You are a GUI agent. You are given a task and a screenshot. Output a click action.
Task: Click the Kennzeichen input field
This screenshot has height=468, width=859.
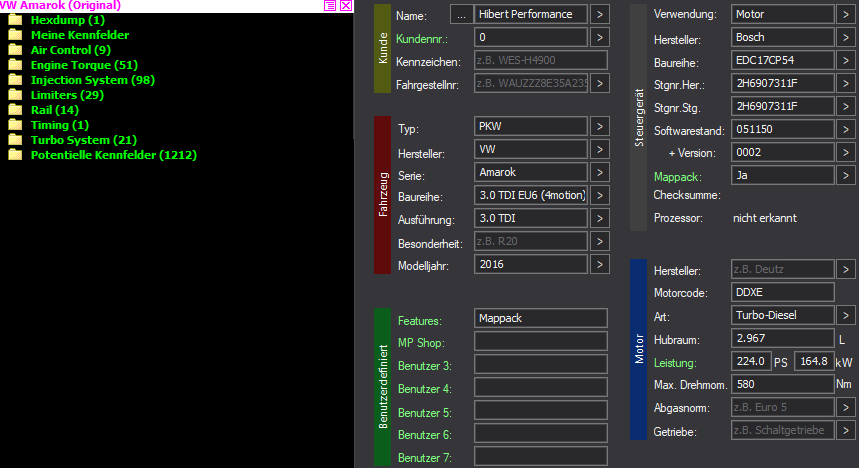pyautogui.click(x=541, y=60)
